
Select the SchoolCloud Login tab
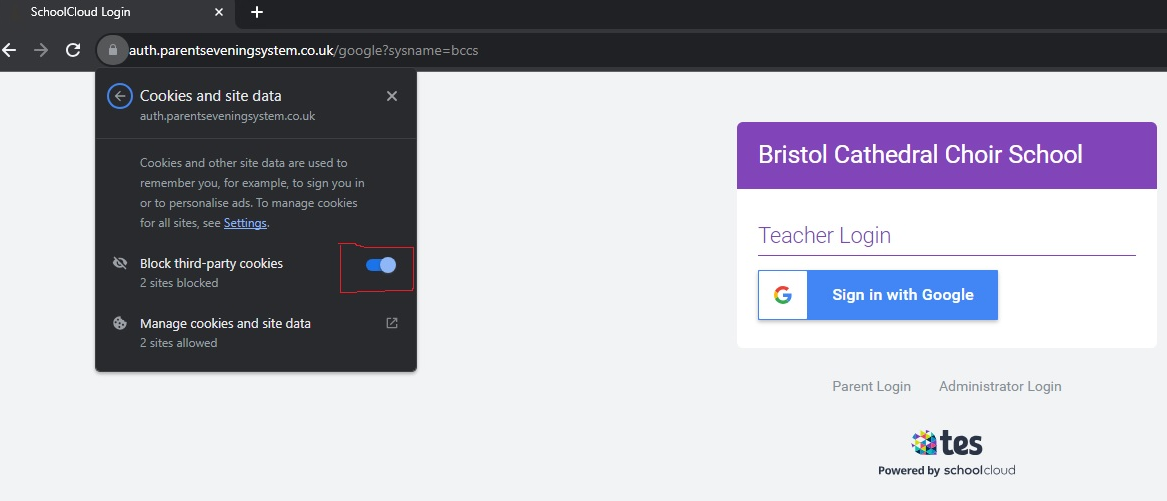coord(117,12)
